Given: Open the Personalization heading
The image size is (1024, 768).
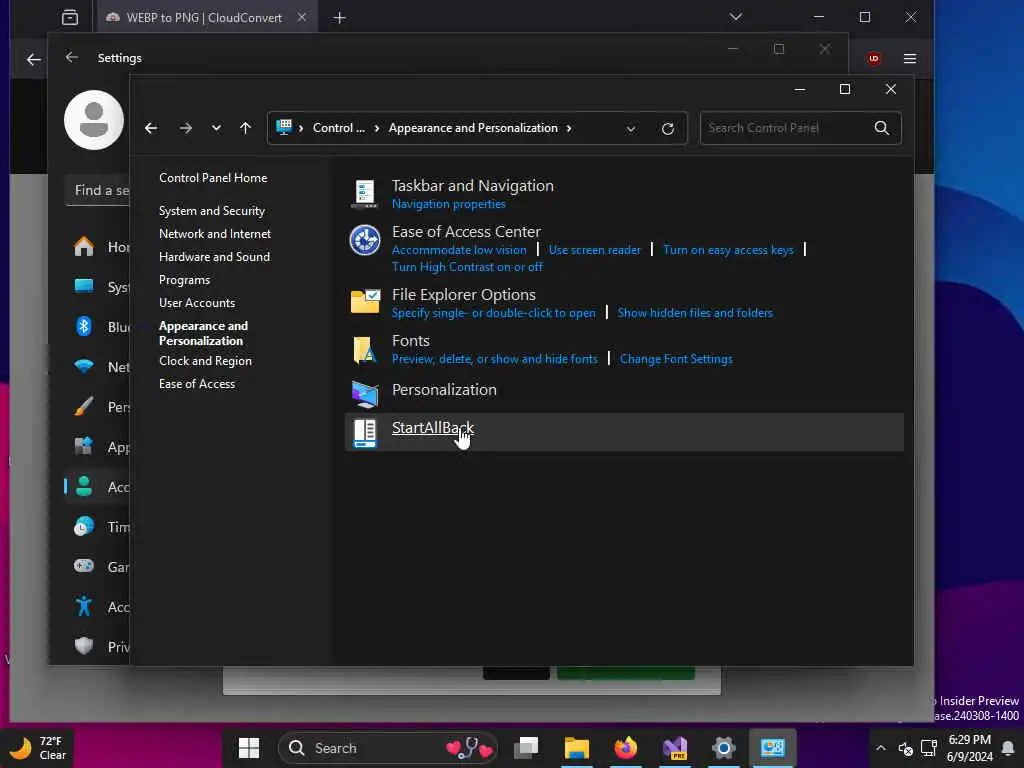Looking at the screenshot, I should pos(443,389).
